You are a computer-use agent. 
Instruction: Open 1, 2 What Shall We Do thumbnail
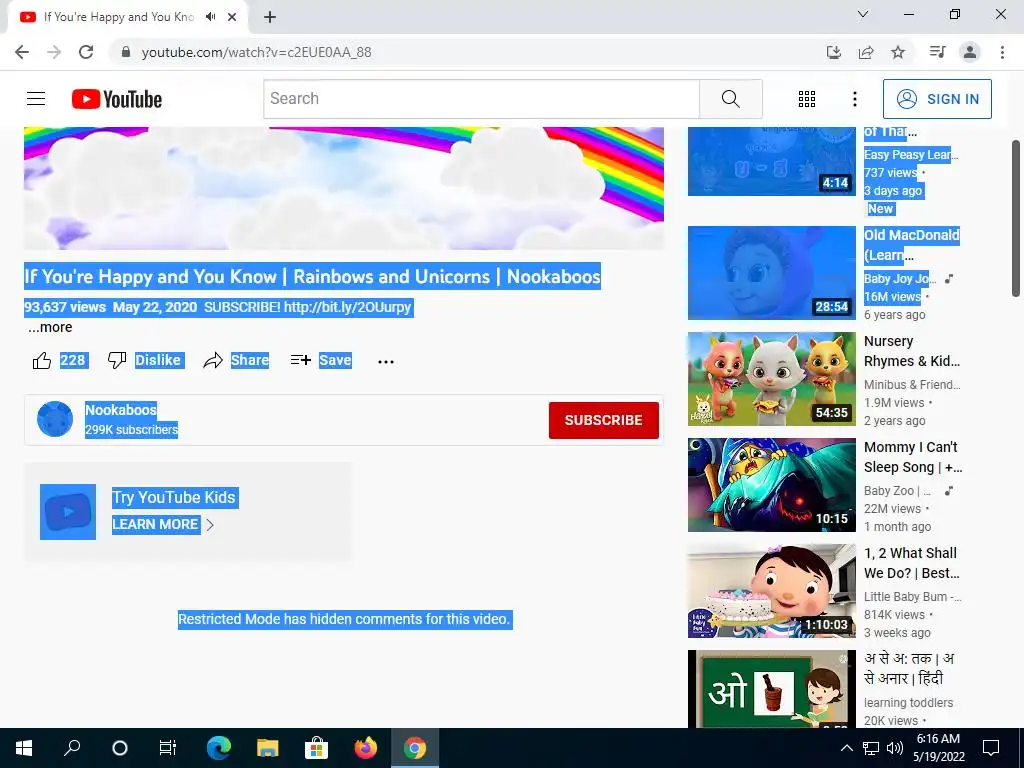tap(771, 591)
